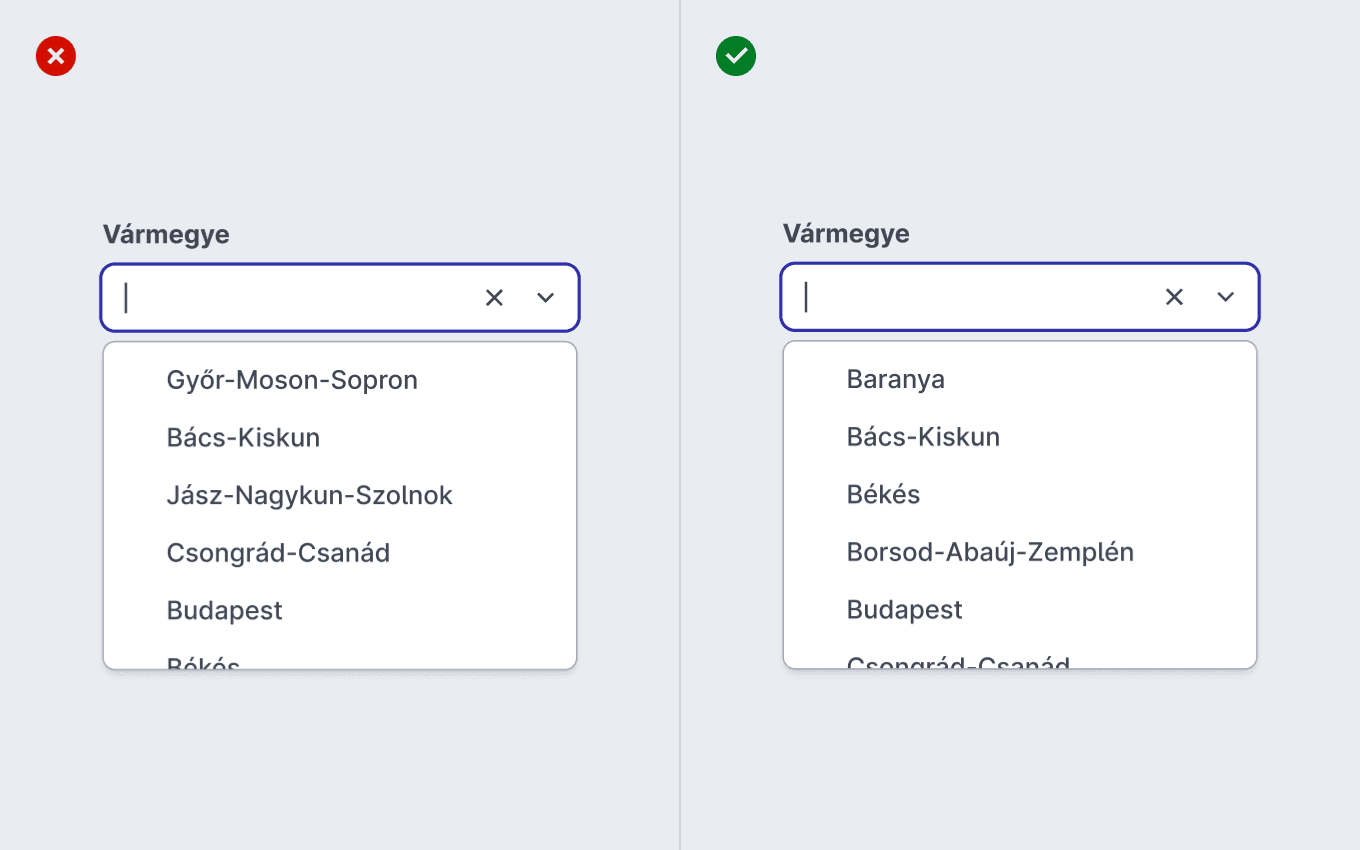Click the left Vármegye field label
The height and width of the screenshot is (850, 1360).
pyautogui.click(x=166, y=235)
